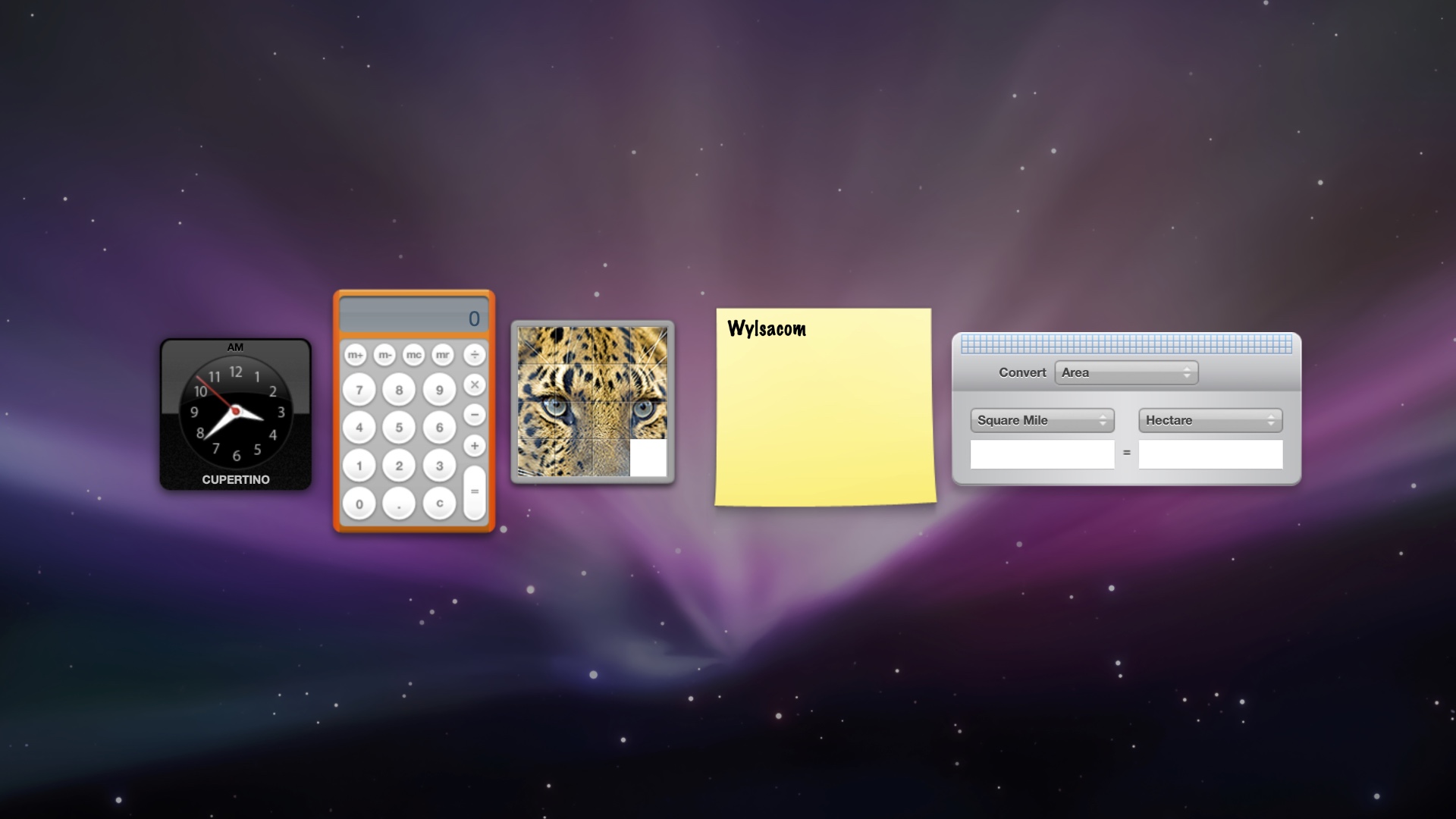Click the memory minus (m-) button

pos(384,354)
